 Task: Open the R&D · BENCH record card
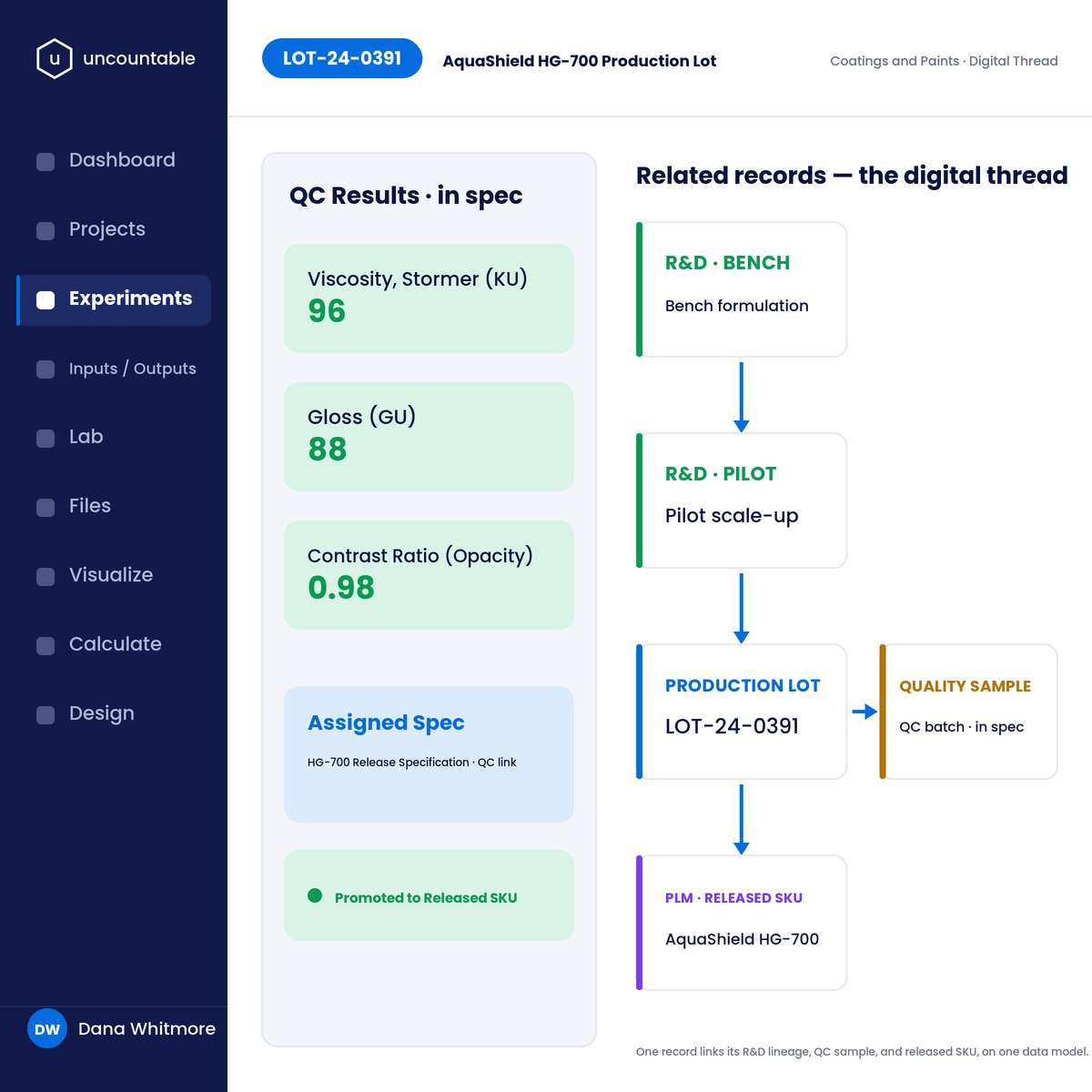(x=742, y=289)
